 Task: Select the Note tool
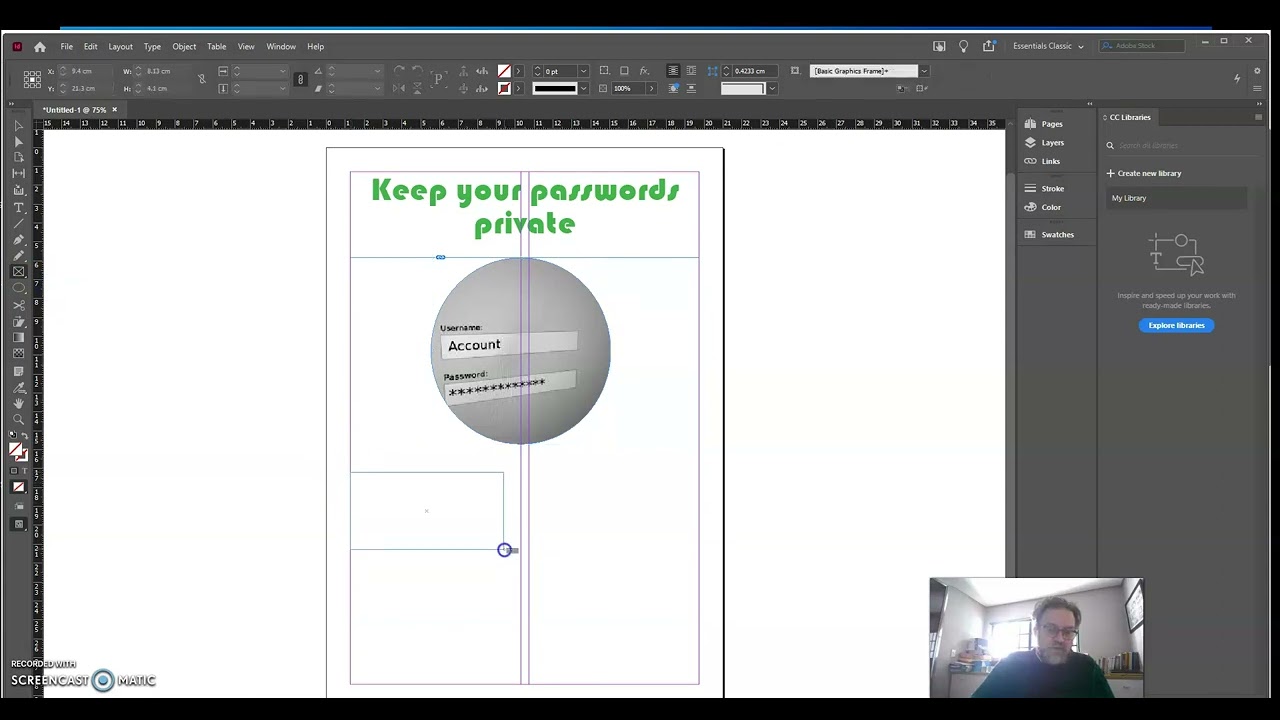point(18,371)
